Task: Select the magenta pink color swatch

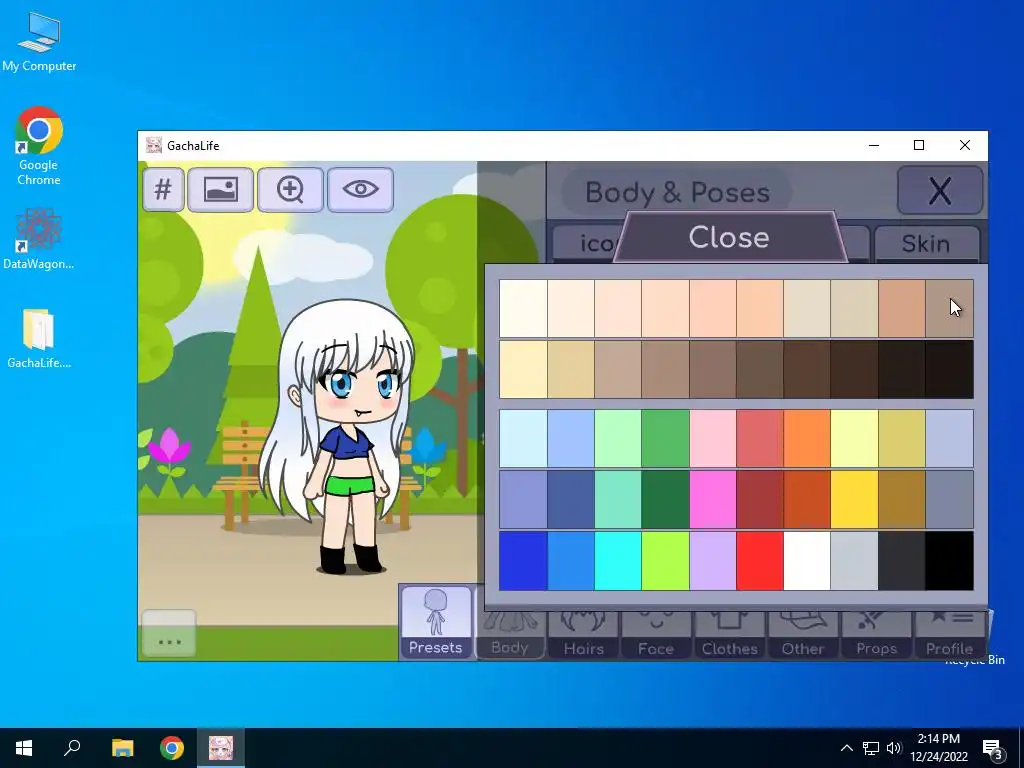Action: (712, 500)
